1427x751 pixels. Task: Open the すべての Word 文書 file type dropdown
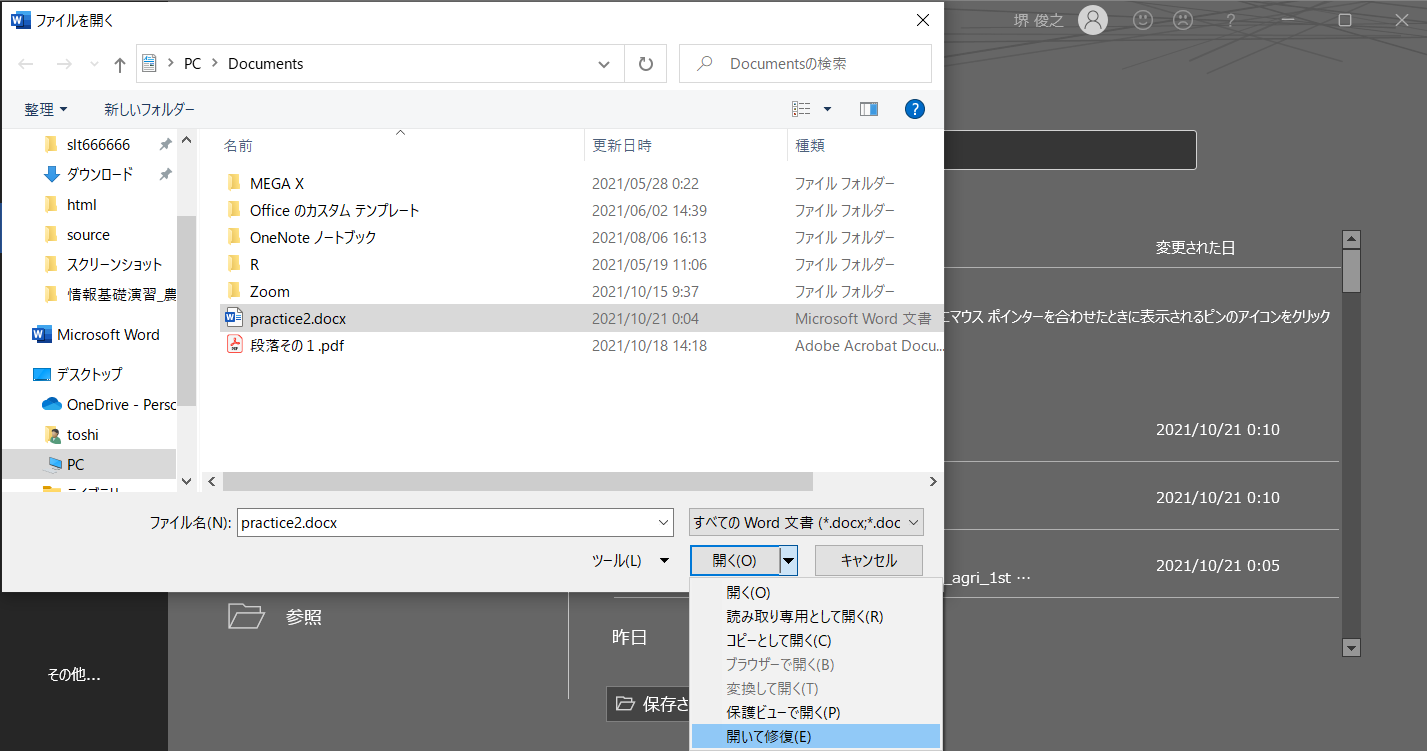(806, 522)
